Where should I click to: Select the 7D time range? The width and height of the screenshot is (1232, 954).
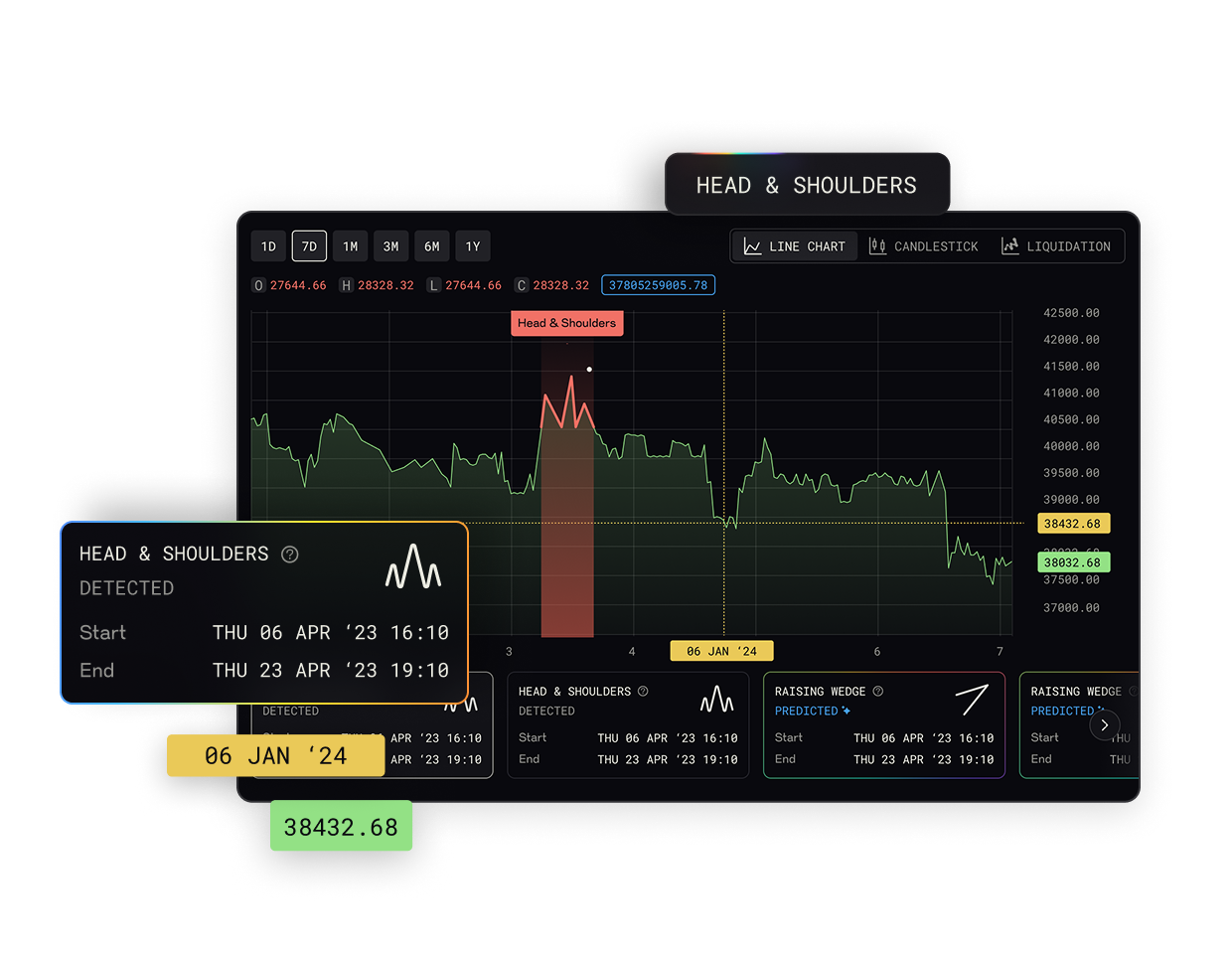(x=309, y=246)
